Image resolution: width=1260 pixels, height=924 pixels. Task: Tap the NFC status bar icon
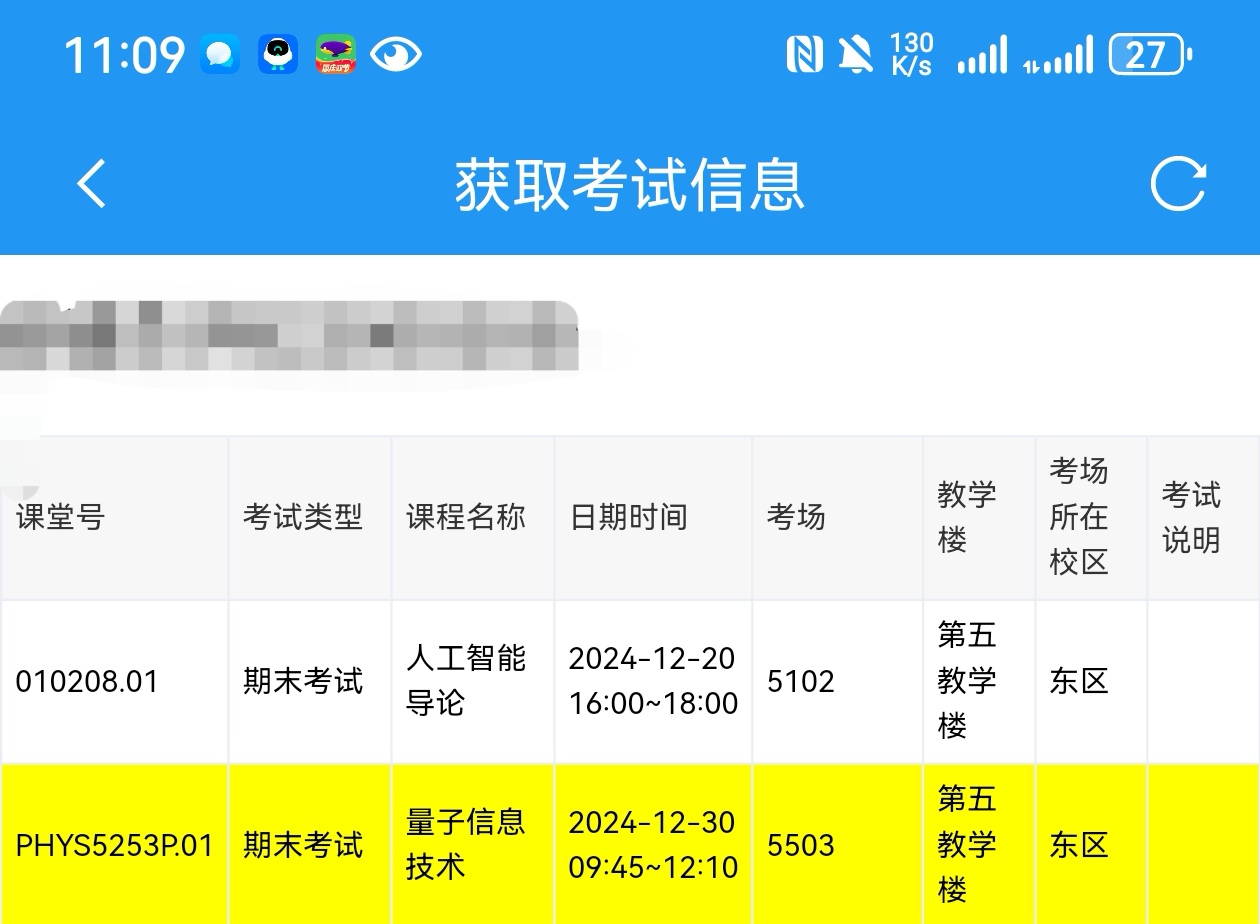pyautogui.click(x=804, y=55)
